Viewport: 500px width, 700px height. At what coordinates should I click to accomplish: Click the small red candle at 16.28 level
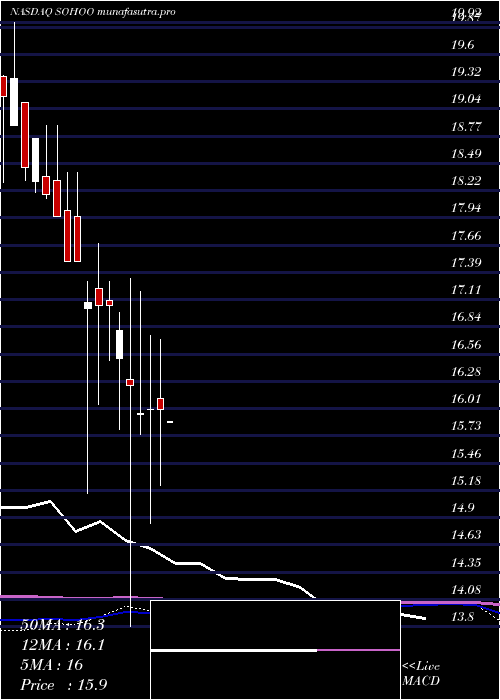pyautogui.click(x=130, y=382)
